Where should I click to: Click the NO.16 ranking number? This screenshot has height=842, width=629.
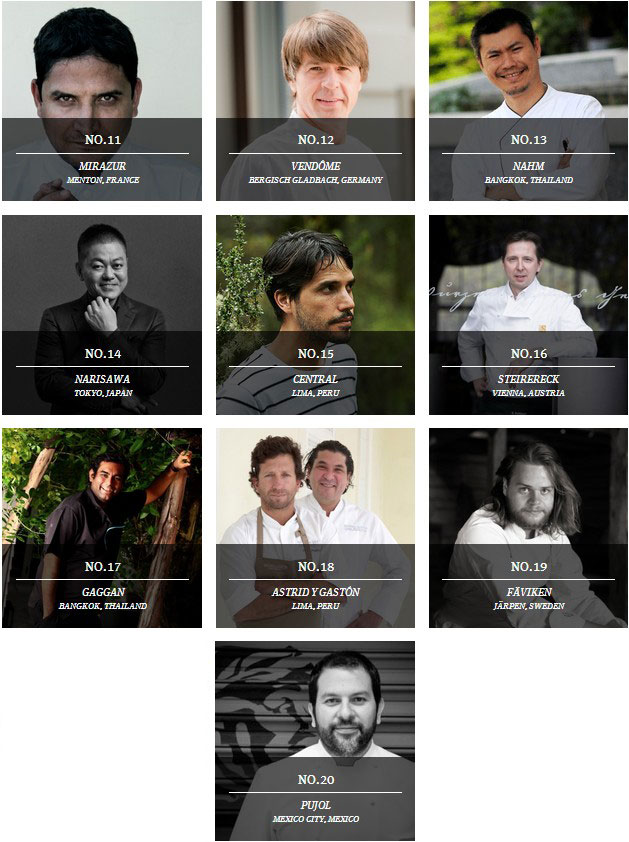click(x=529, y=353)
